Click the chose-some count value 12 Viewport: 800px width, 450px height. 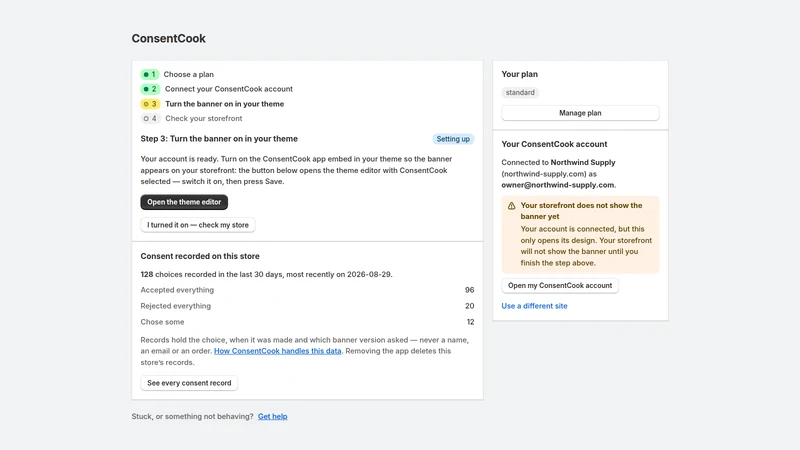(x=470, y=322)
